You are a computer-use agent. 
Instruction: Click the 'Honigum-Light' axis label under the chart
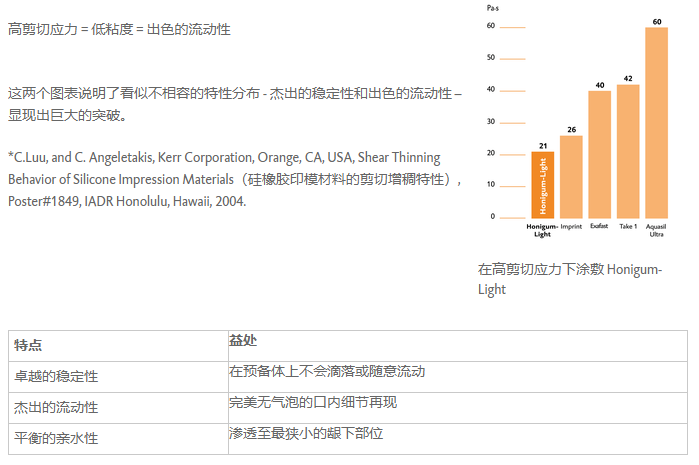(x=542, y=230)
